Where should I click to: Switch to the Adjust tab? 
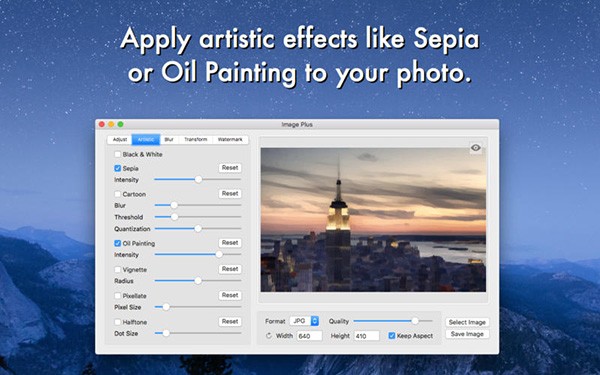point(120,140)
